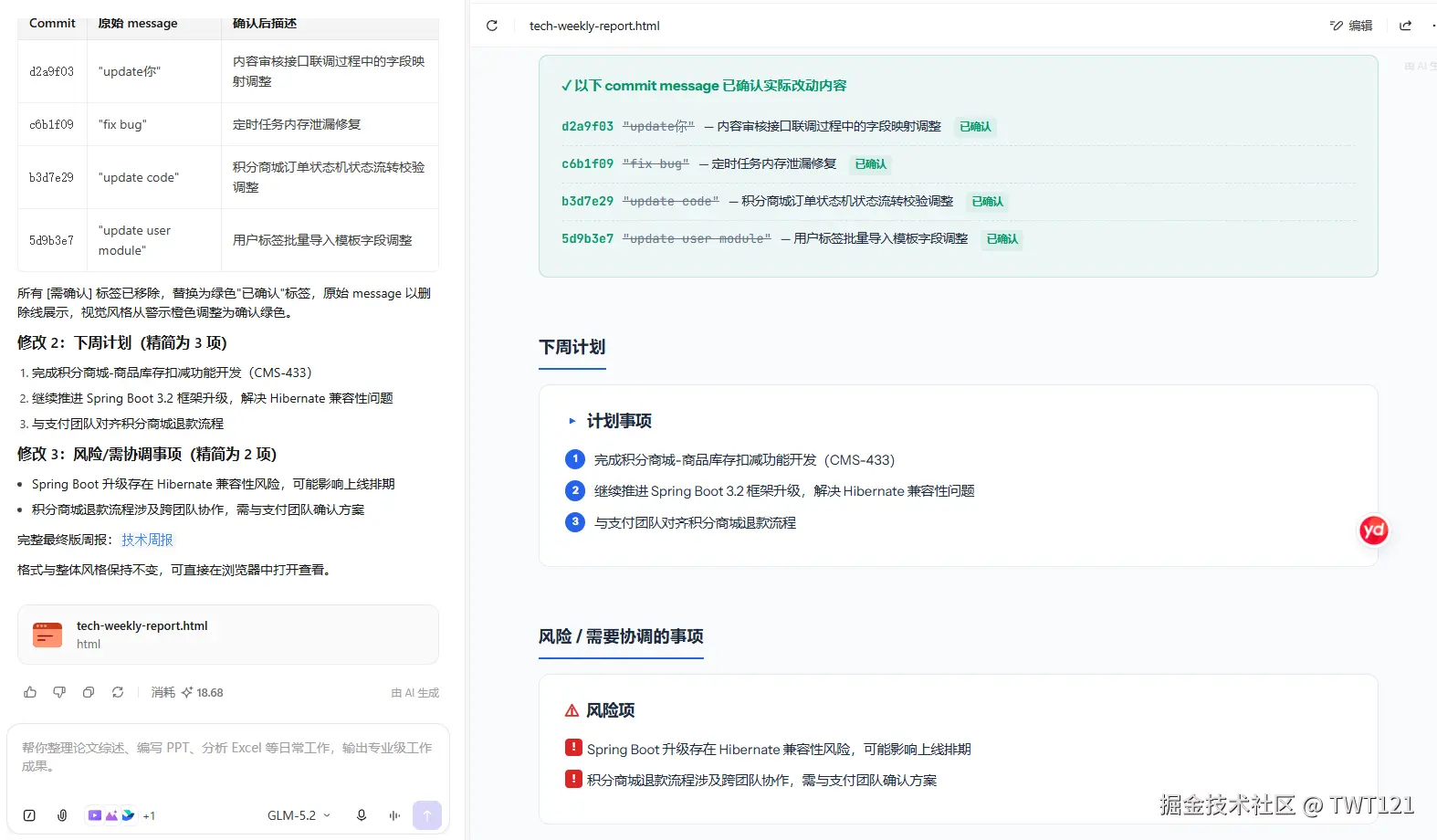
Task: Click the red alert icon beside 积分商城退款 risk
Action: point(573,779)
